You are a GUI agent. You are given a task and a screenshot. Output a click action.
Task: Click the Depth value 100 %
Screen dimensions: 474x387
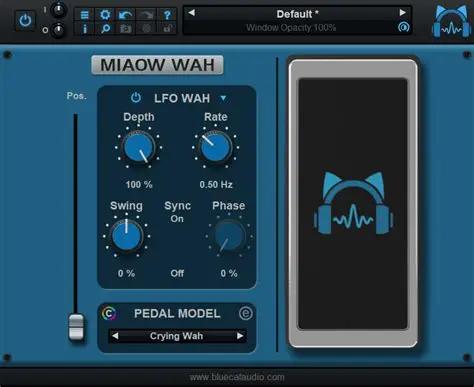click(139, 184)
